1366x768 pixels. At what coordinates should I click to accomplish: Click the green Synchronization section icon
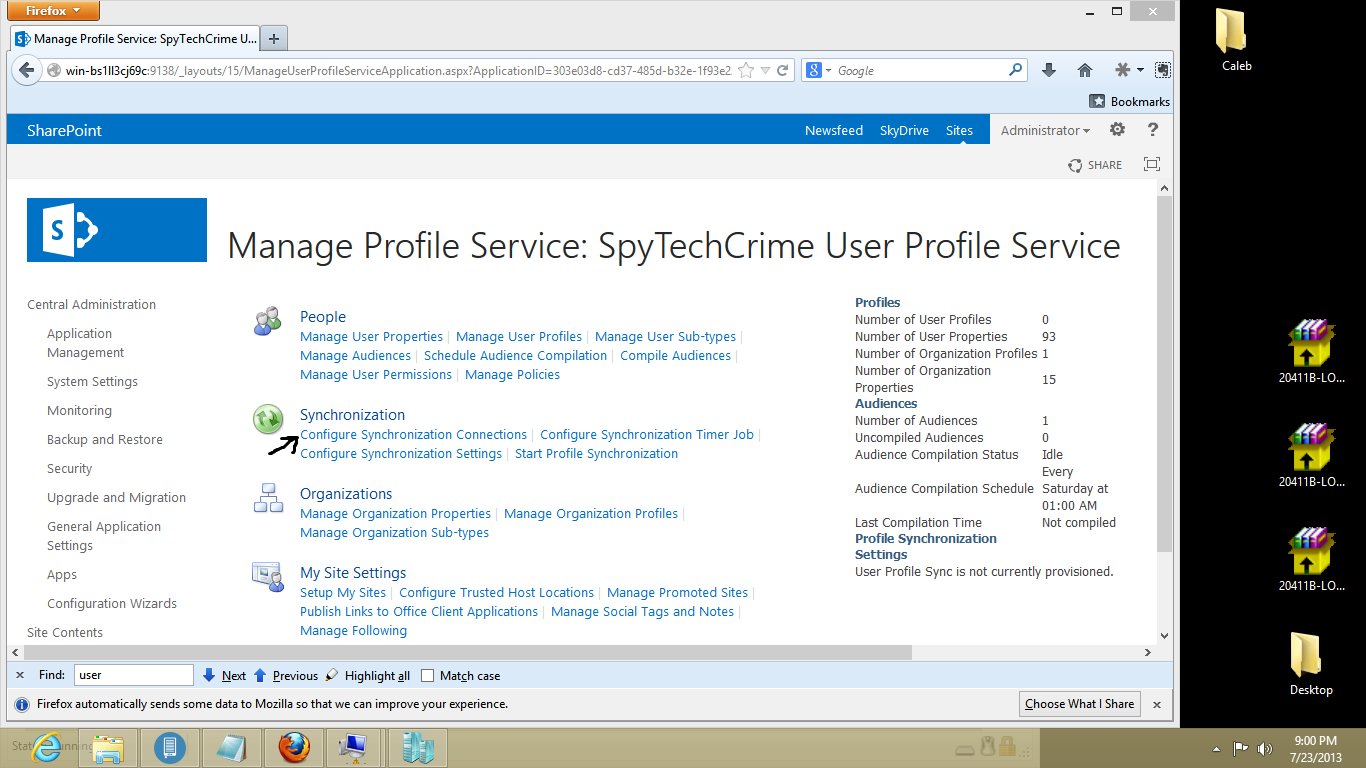[267, 420]
